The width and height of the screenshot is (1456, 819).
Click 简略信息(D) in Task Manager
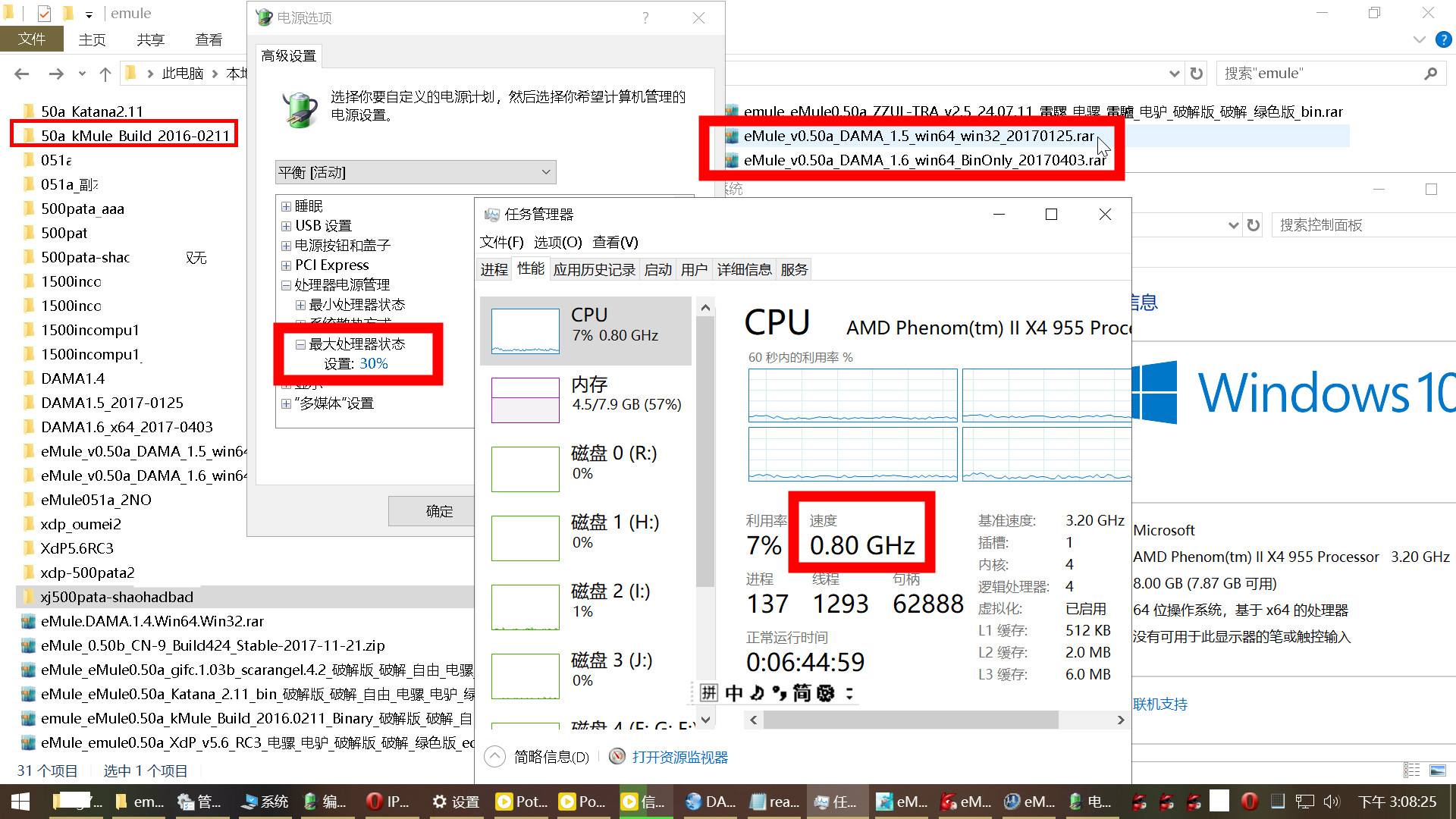[538, 757]
